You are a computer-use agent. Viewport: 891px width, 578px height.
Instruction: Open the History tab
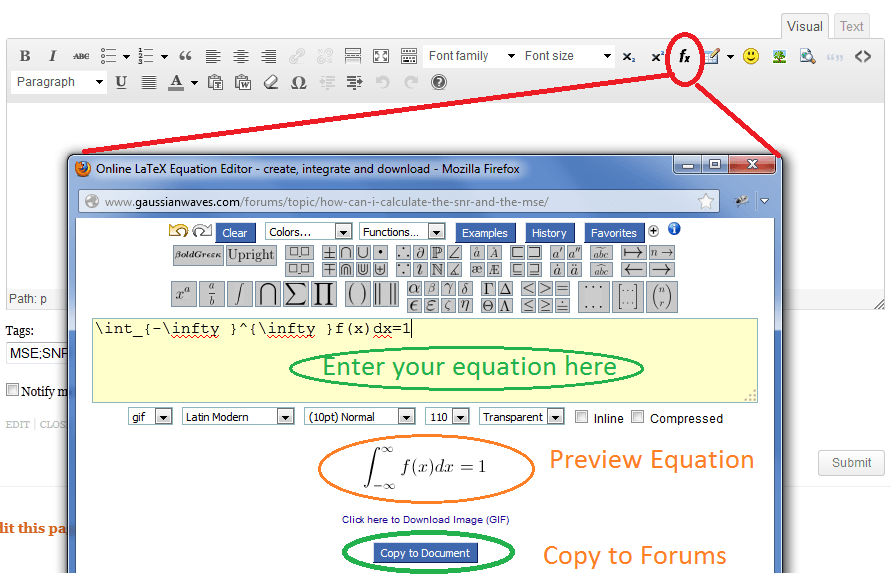549,233
